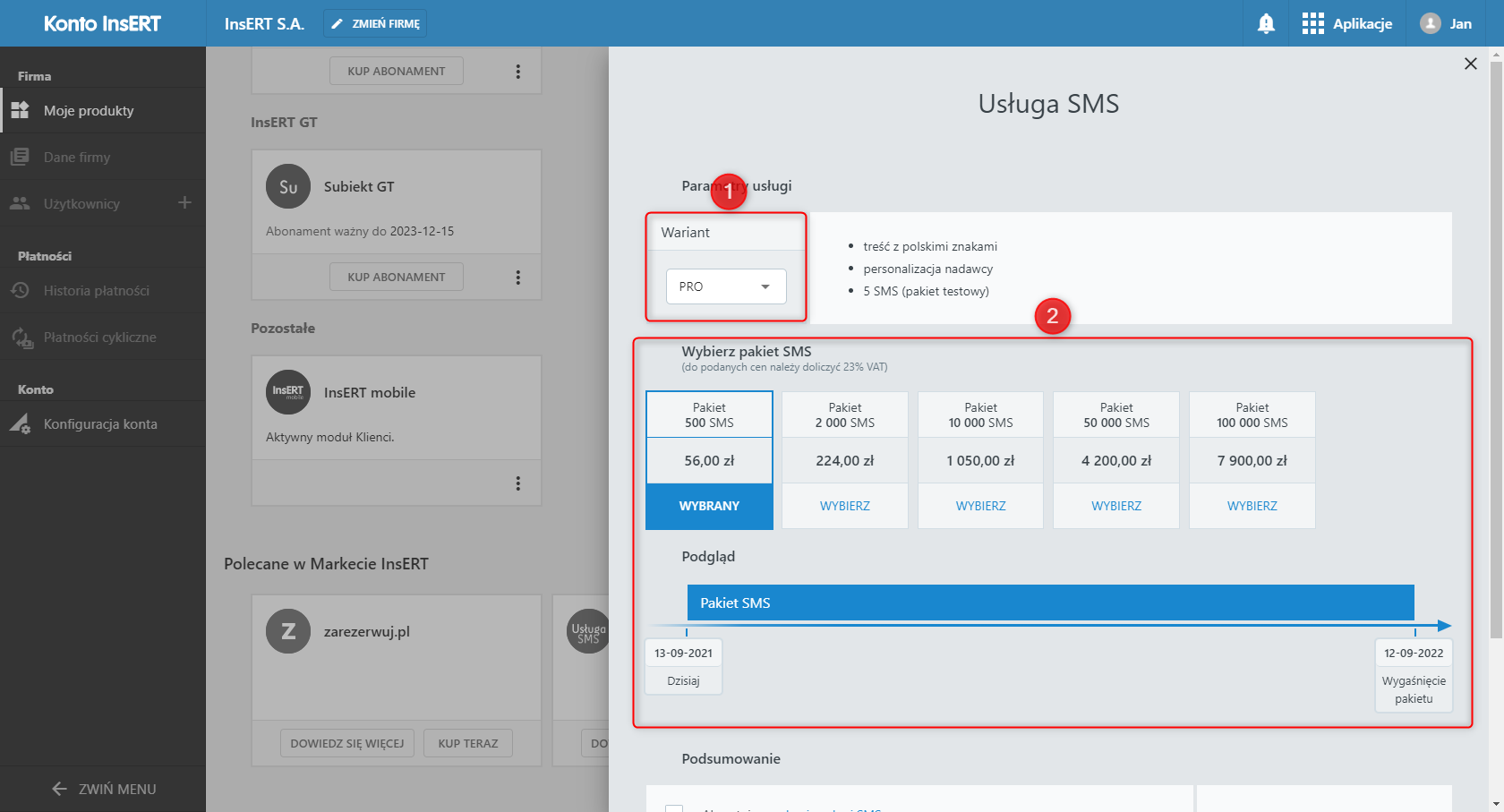1504x812 pixels.
Task: Click the 224,00 zł price cell
Action: coord(845,460)
